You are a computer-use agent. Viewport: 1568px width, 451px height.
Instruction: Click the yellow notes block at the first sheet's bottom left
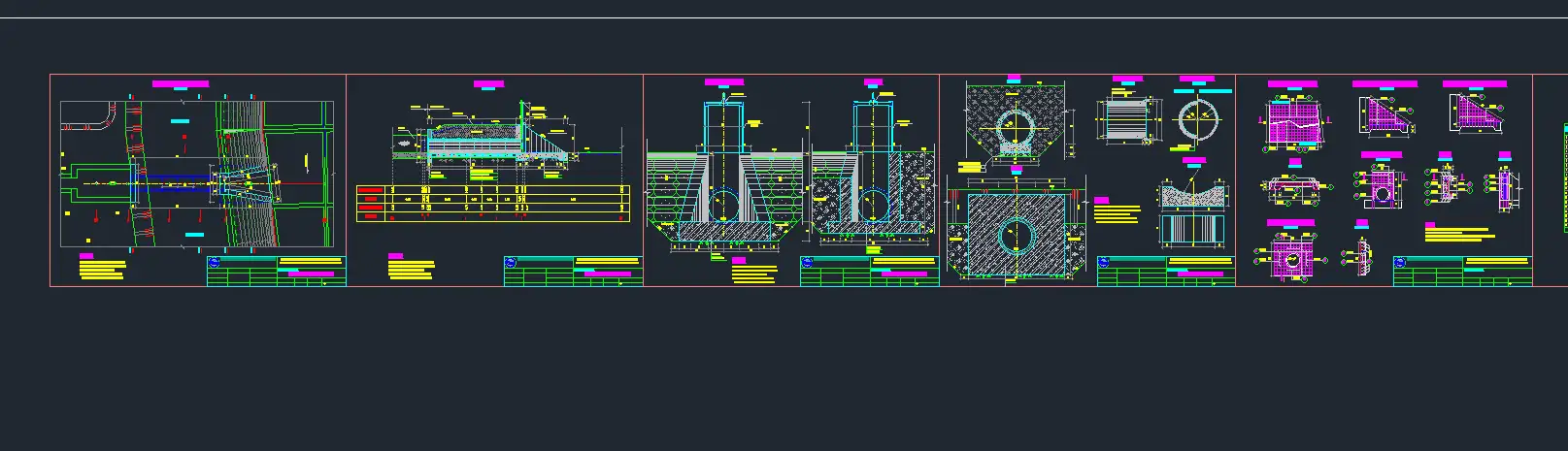[x=102, y=268]
